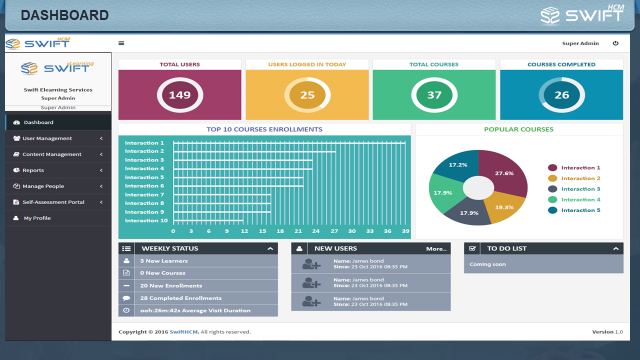Click the hamburger menu toggle icon
Image resolution: width=640 pixels, height=360 pixels.
coord(121,43)
